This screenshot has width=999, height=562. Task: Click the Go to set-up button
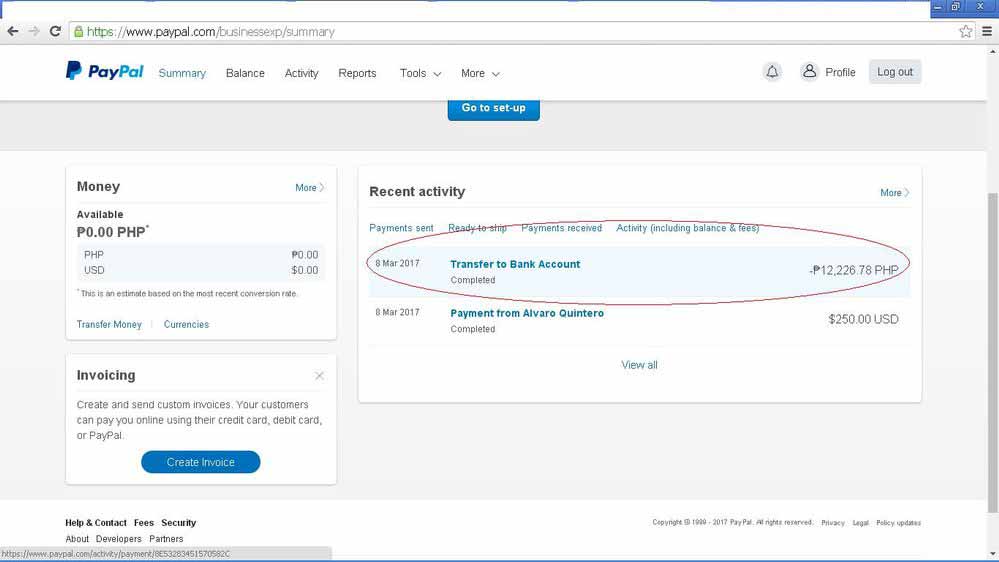494,108
